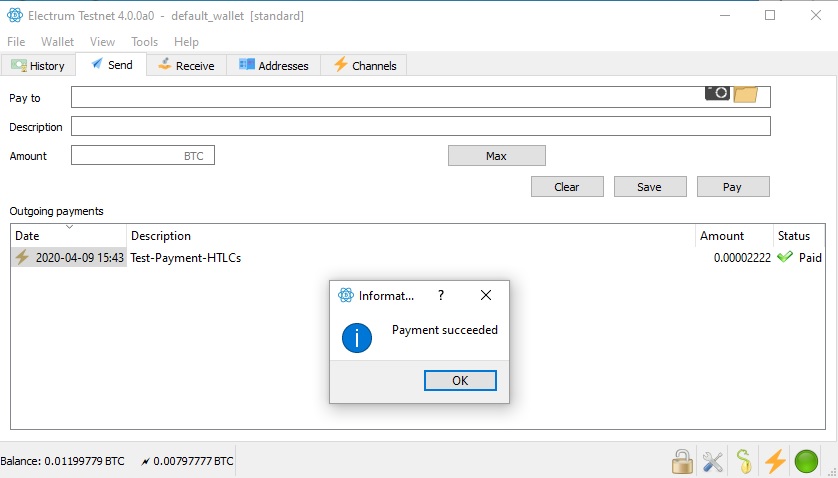Viewport: 838px width, 478px height.
Task: Maximize the Electrum window
Action: tap(770, 16)
